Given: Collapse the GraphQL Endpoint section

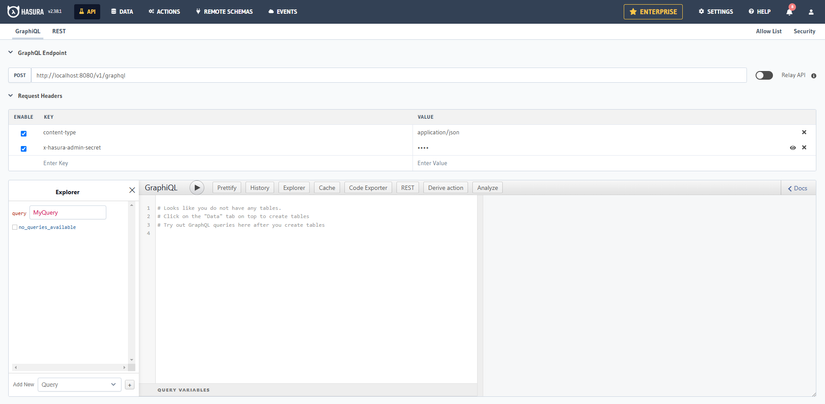Looking at the screenshot, I should pyautogui.click(x=11, y=53).
